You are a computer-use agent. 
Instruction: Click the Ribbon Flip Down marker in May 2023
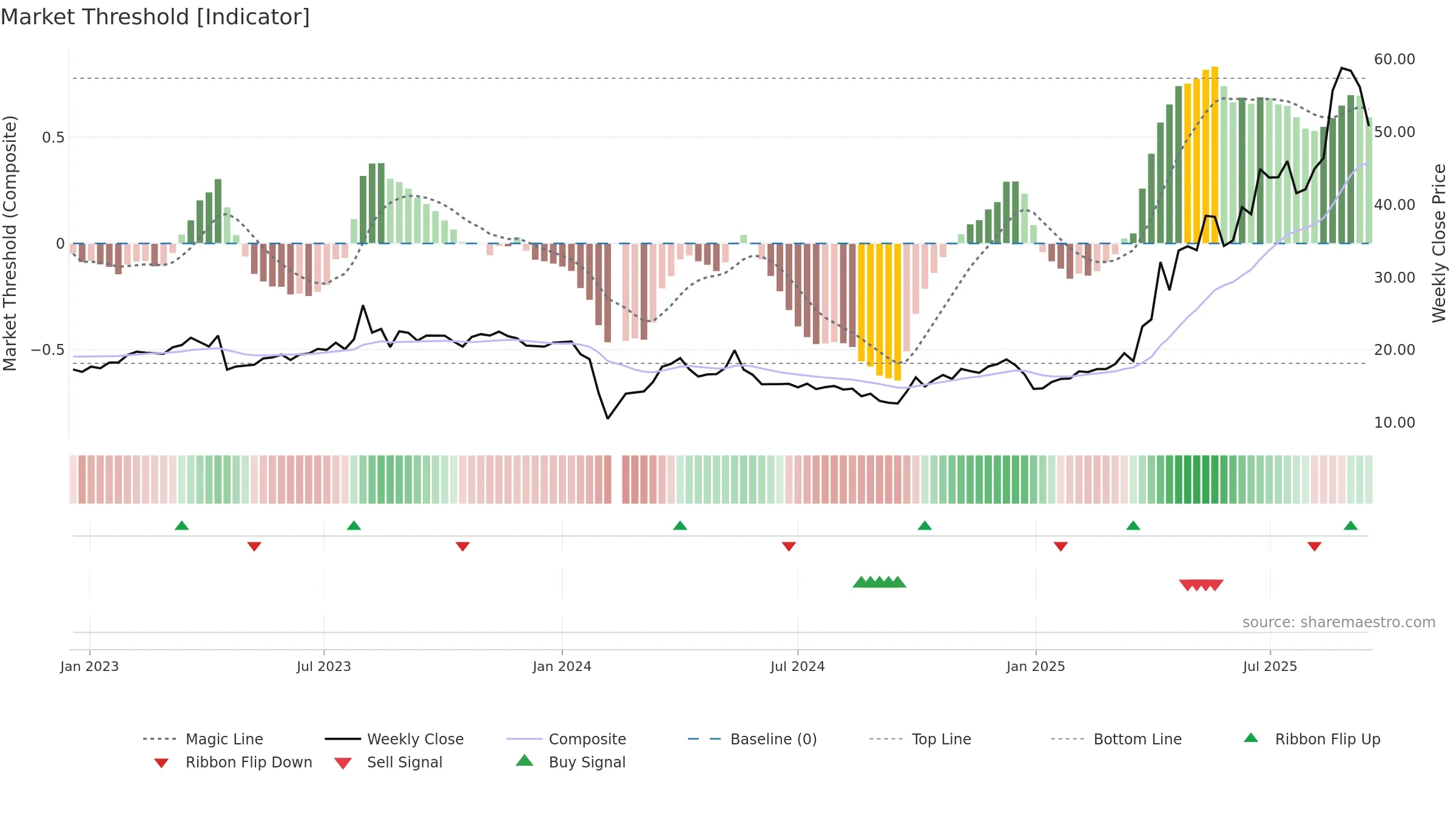[254, 547]
